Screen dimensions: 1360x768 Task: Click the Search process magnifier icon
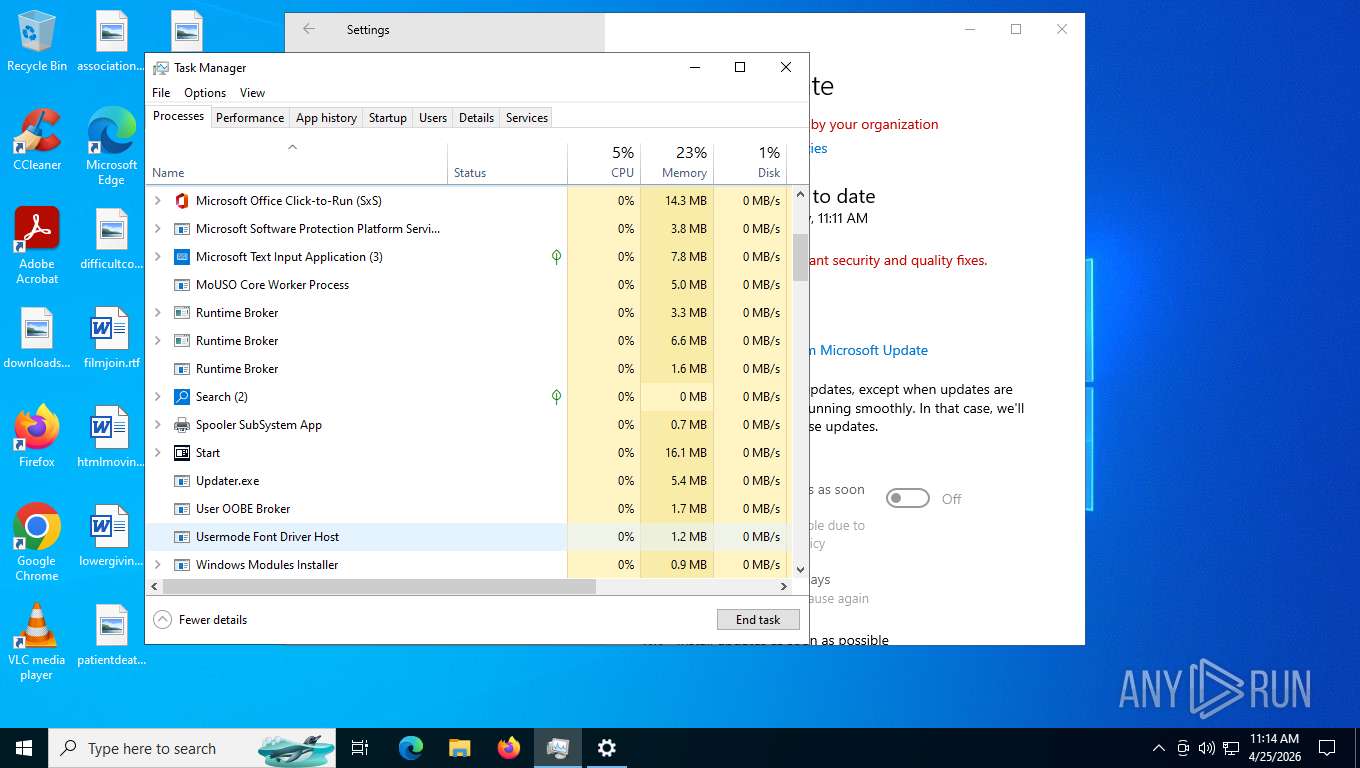click(x=182, y=397)
